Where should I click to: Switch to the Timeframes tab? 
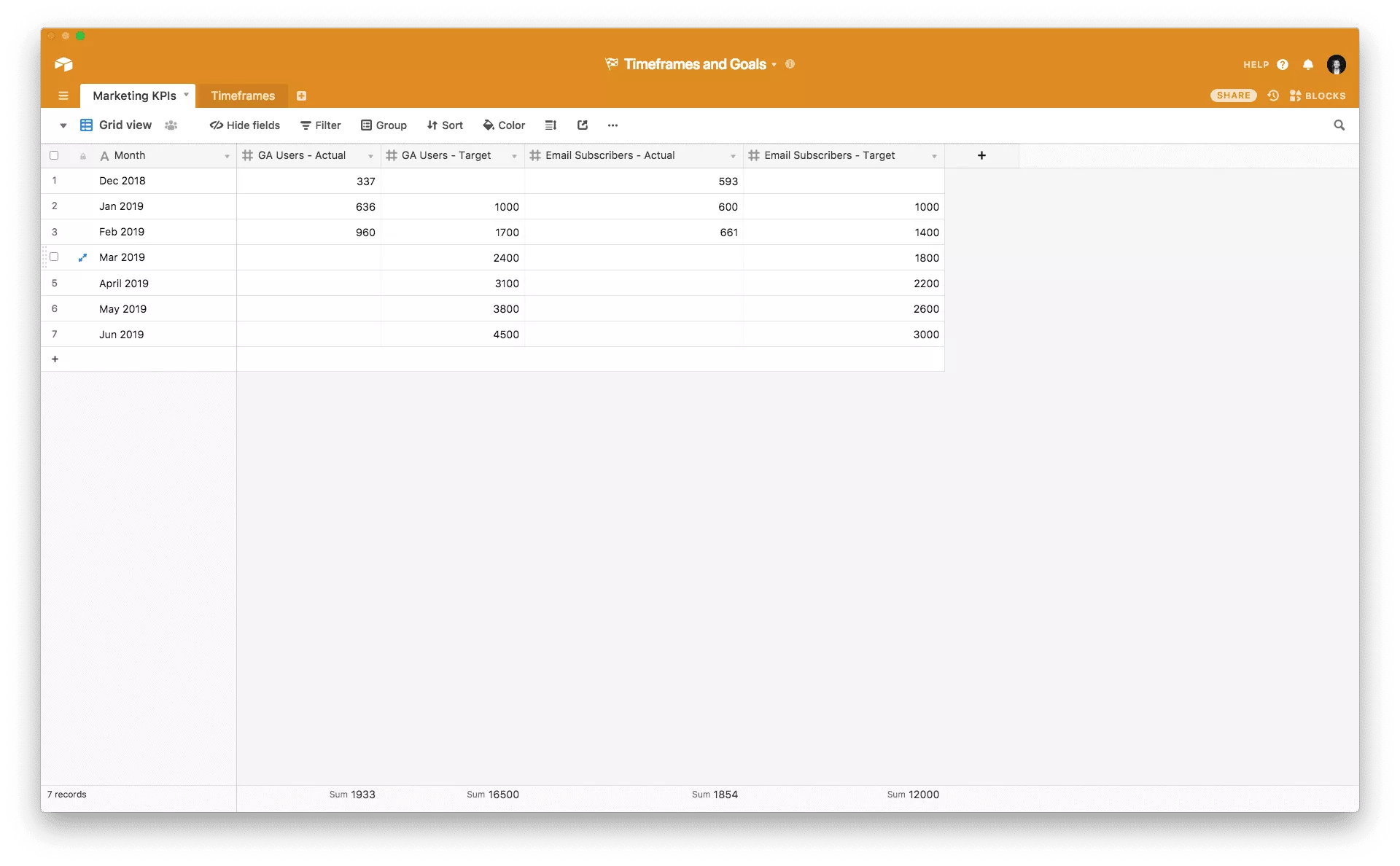(x=243, y=95)
